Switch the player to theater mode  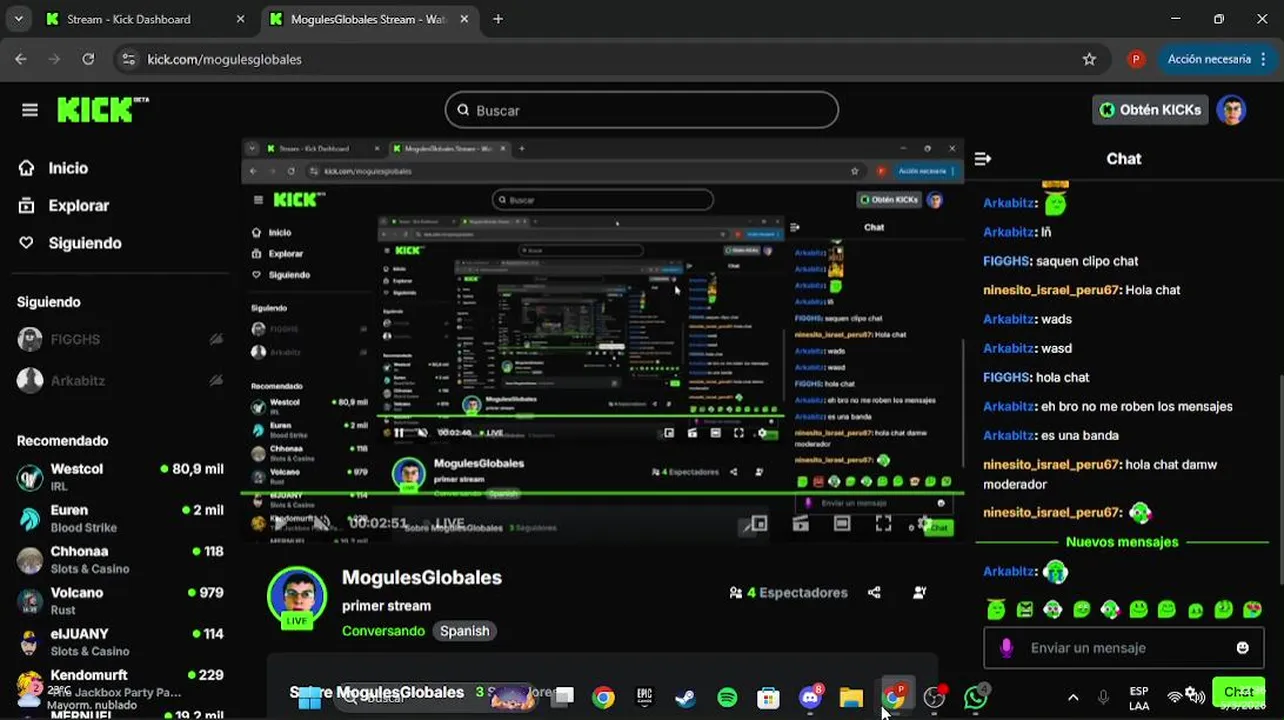pos(842,523)
